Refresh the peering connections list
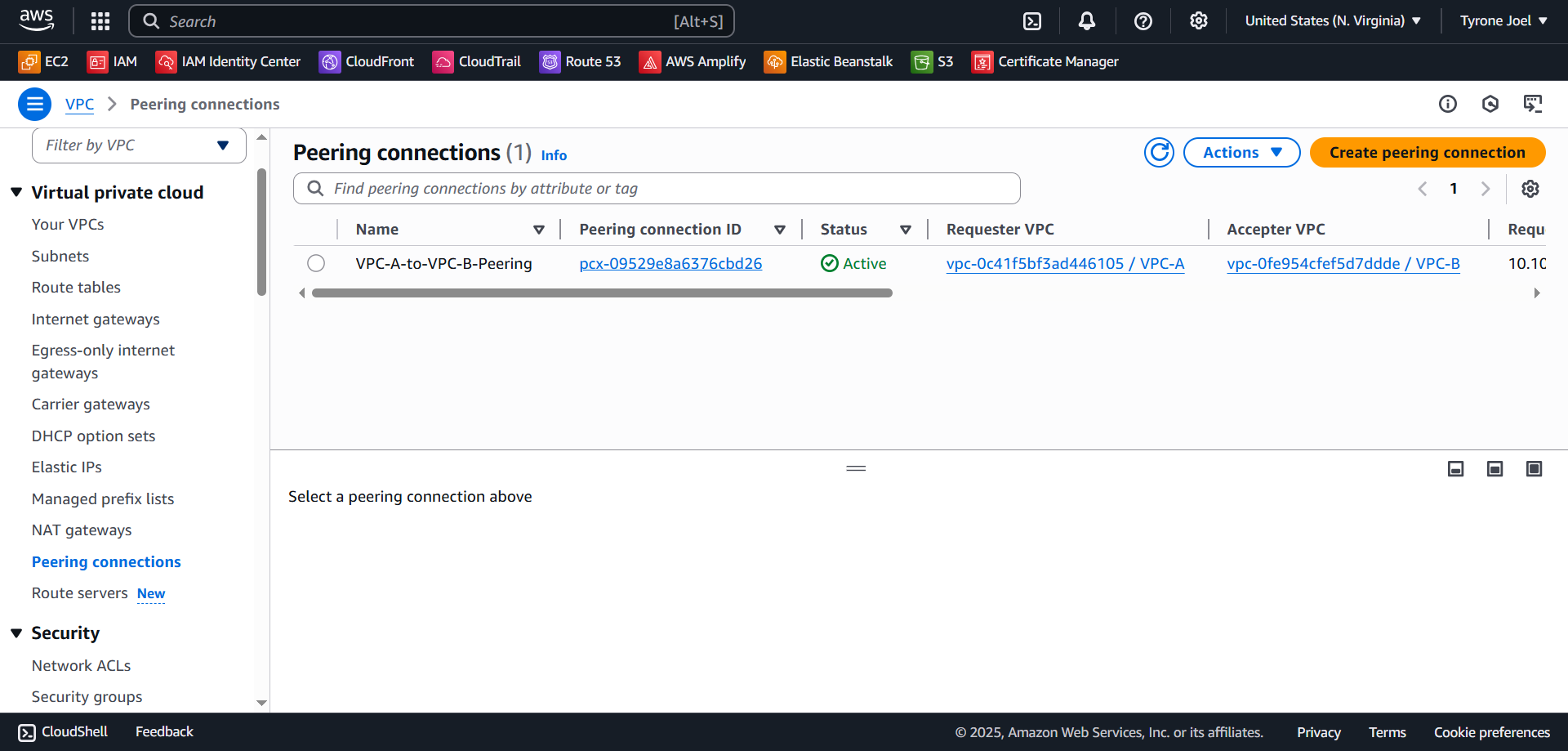 click(1159, 152)
